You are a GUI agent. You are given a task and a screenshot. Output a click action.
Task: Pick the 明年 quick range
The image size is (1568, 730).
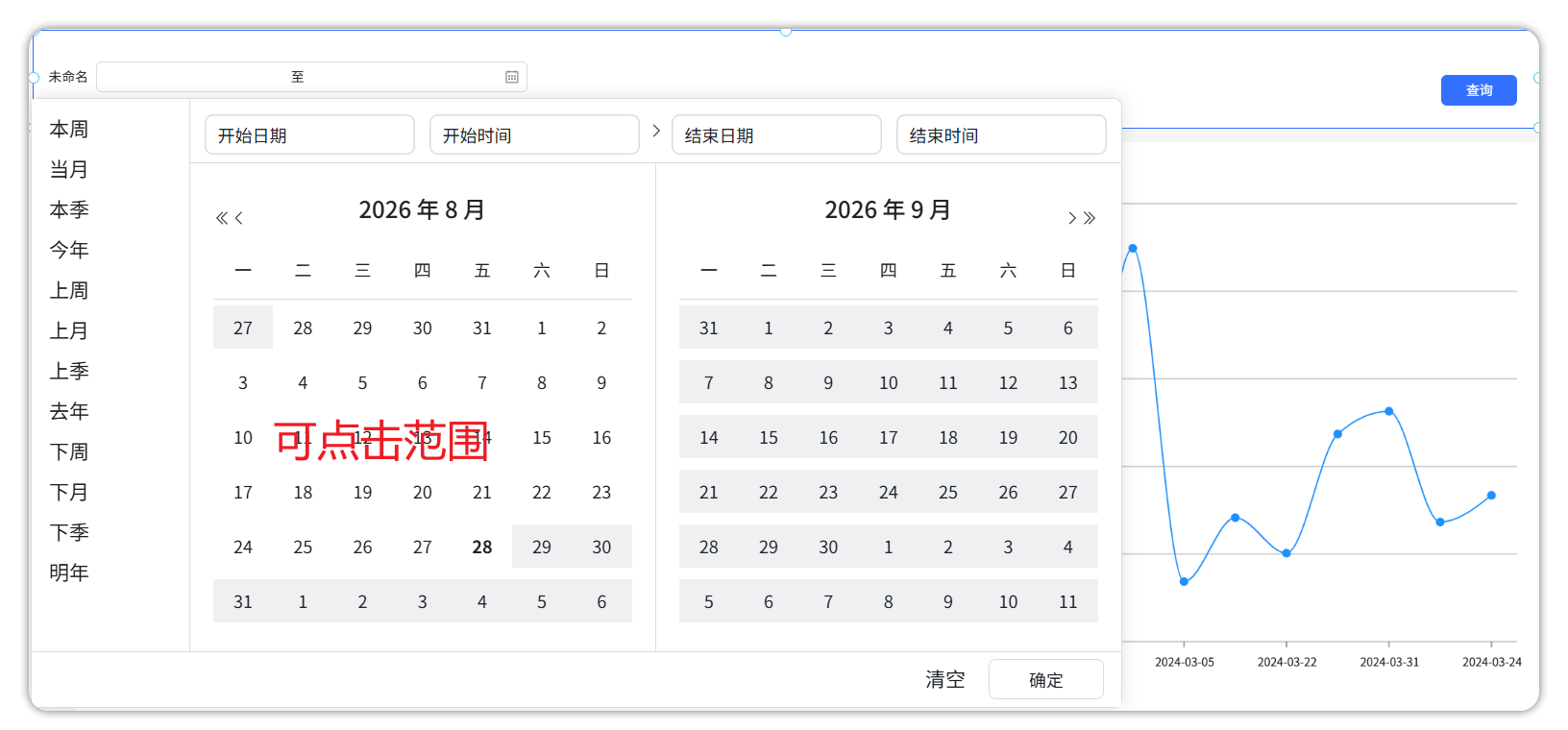[69, 572]
